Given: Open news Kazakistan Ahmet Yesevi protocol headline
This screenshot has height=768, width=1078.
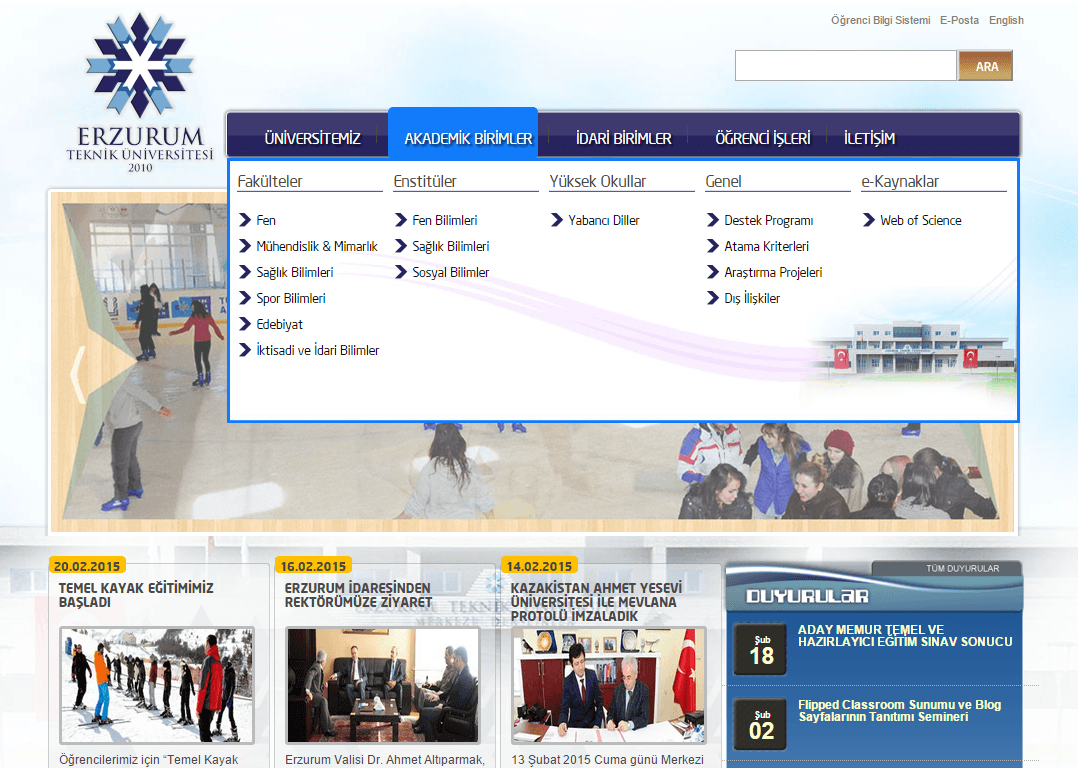Looking at the screenshot, I should click(596, 602).
